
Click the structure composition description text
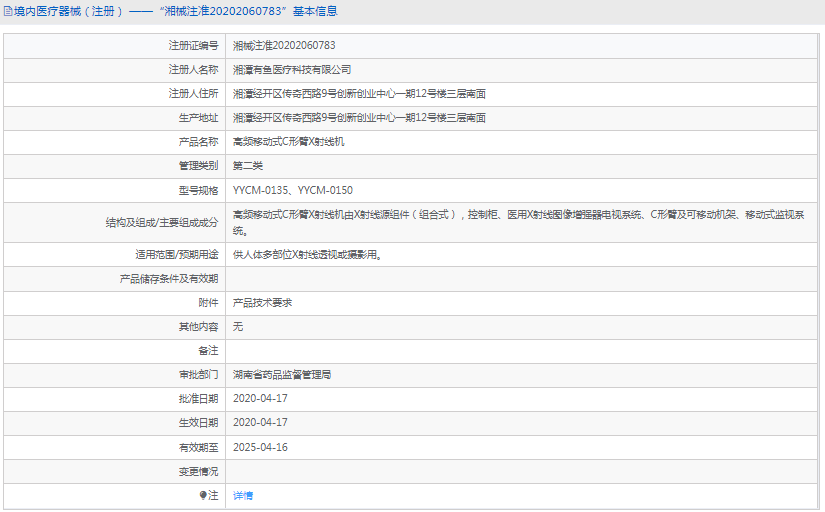point(519,223)
